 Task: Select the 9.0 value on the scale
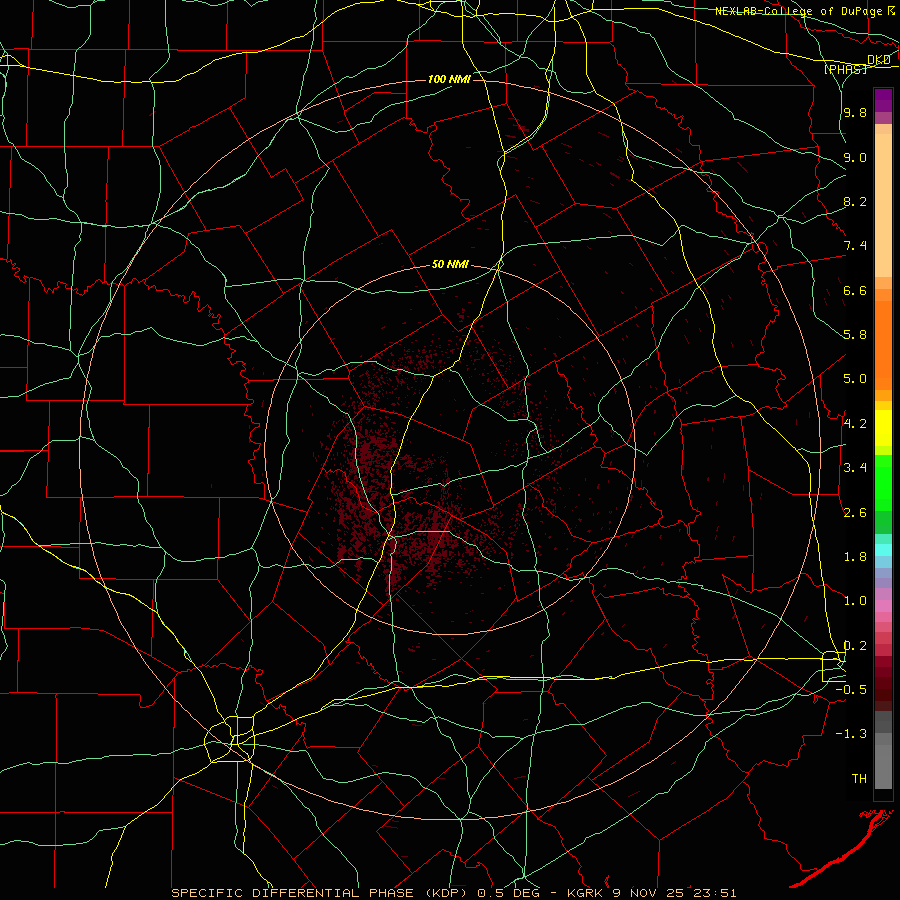[855, 157]
